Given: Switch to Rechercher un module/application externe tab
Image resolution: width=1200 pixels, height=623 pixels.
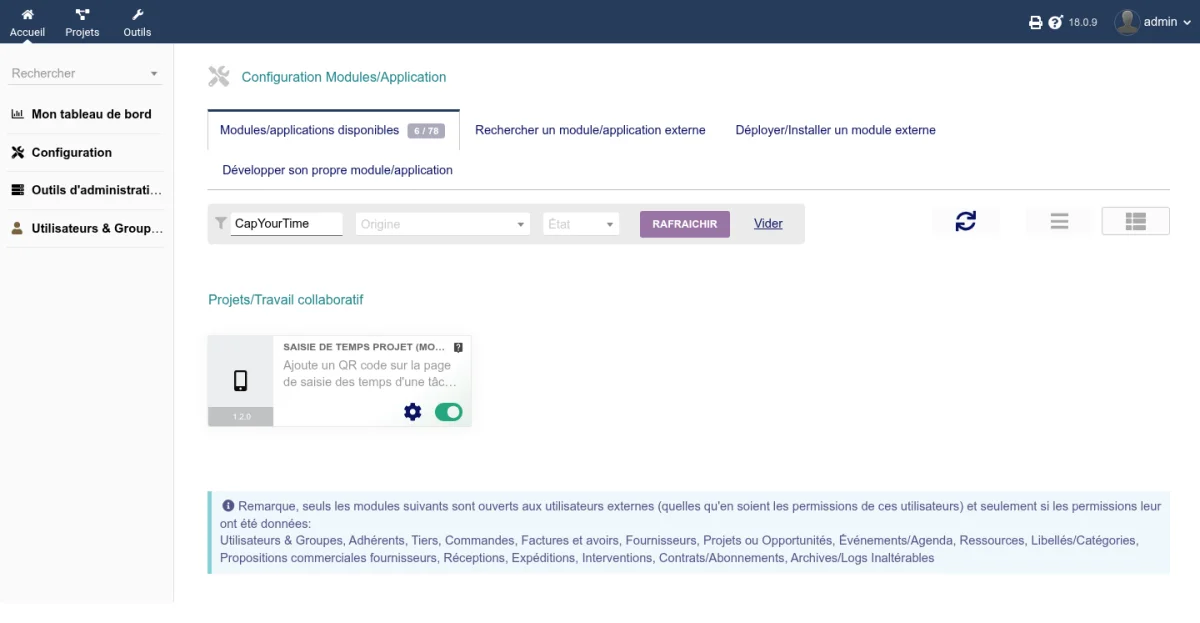Looking at the screenshot, I should pyautogui.click(x=590, y=130).
